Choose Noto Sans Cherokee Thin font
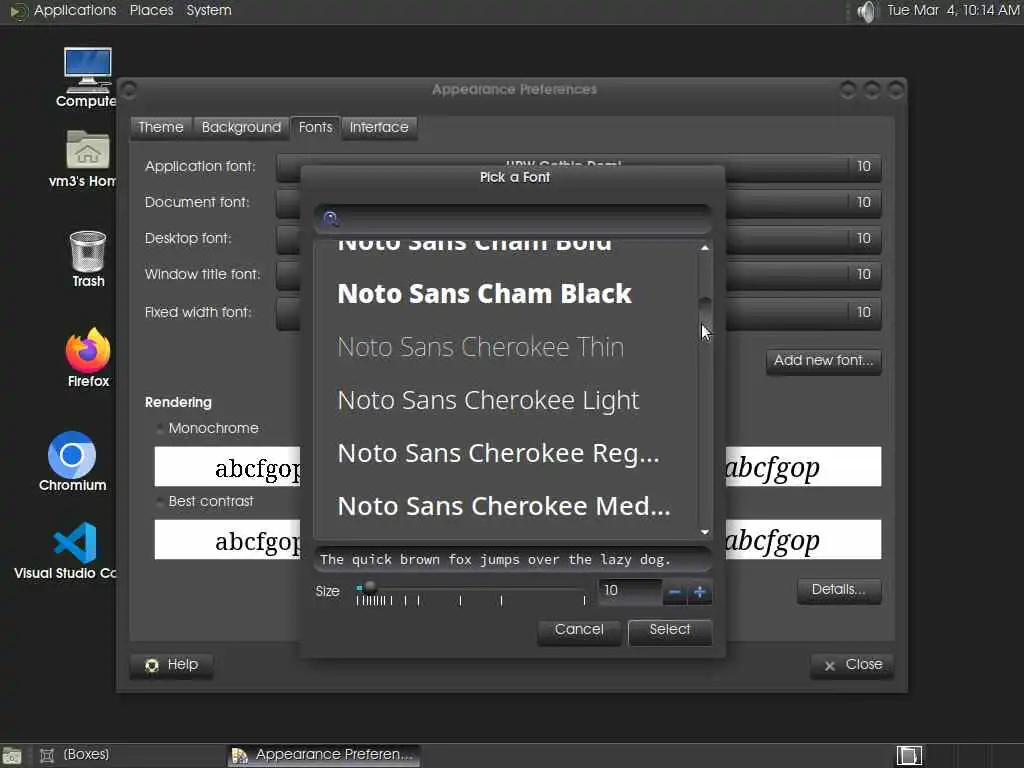This screenshot has height=768, width=1024. point(505,347)
